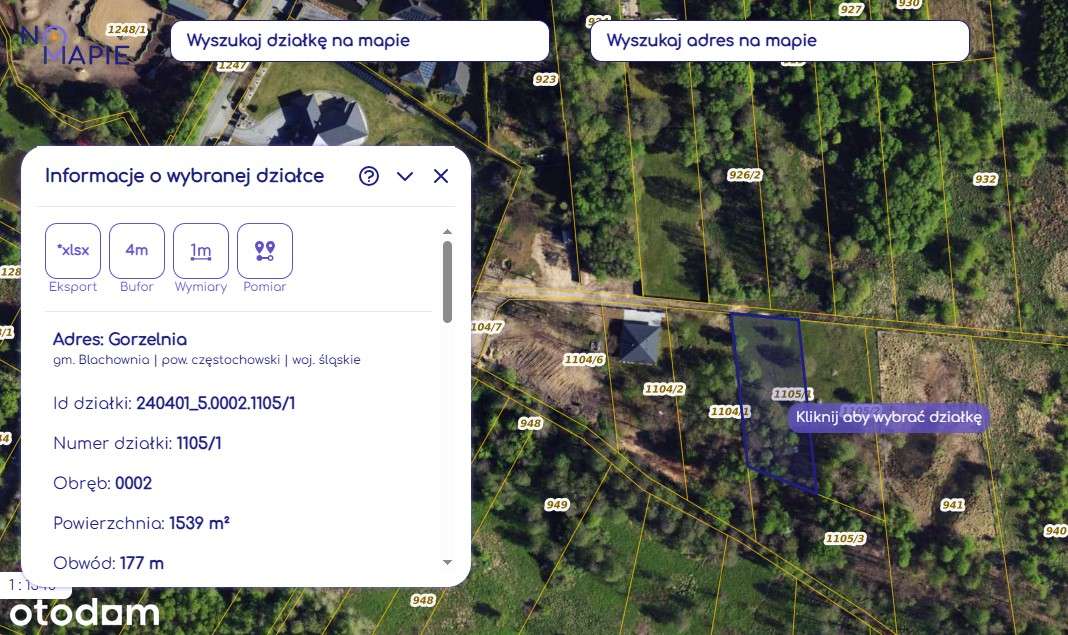Open the 4m Bufor tool
1068x635 pixels.
pyautogui.click(x=137, y=251)
